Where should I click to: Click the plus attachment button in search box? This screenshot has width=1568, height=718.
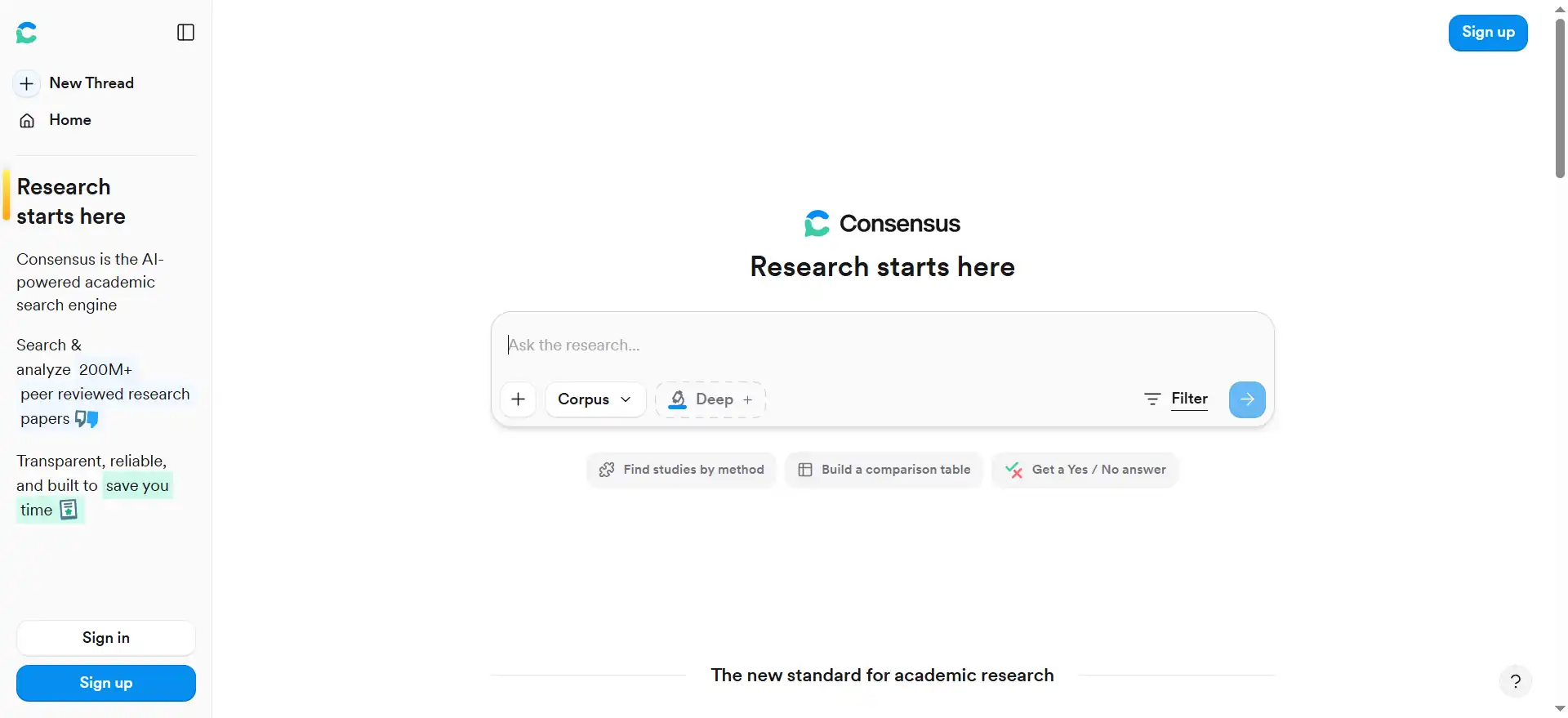point(518,399)
